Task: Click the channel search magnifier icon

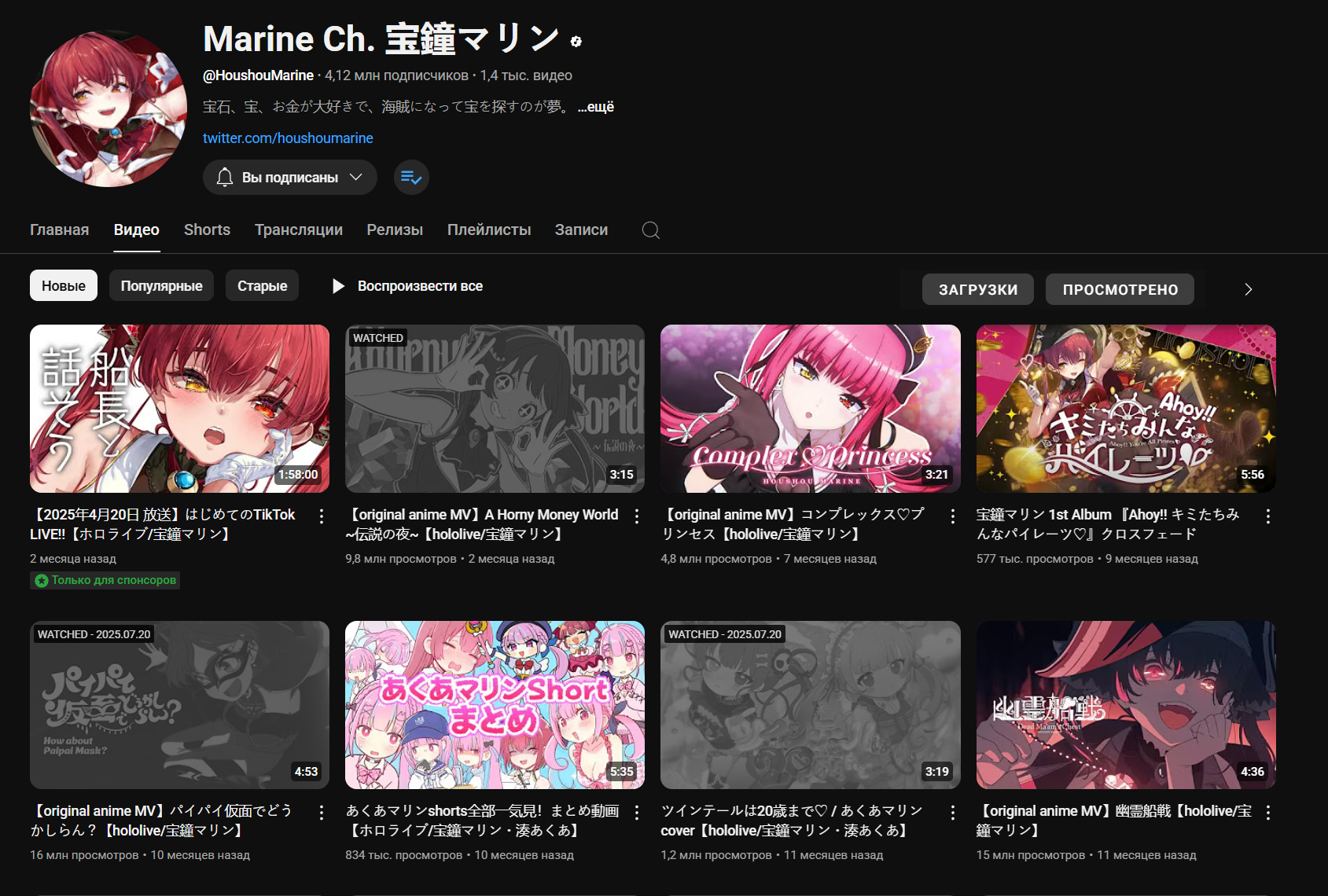Action: [650, 230]
